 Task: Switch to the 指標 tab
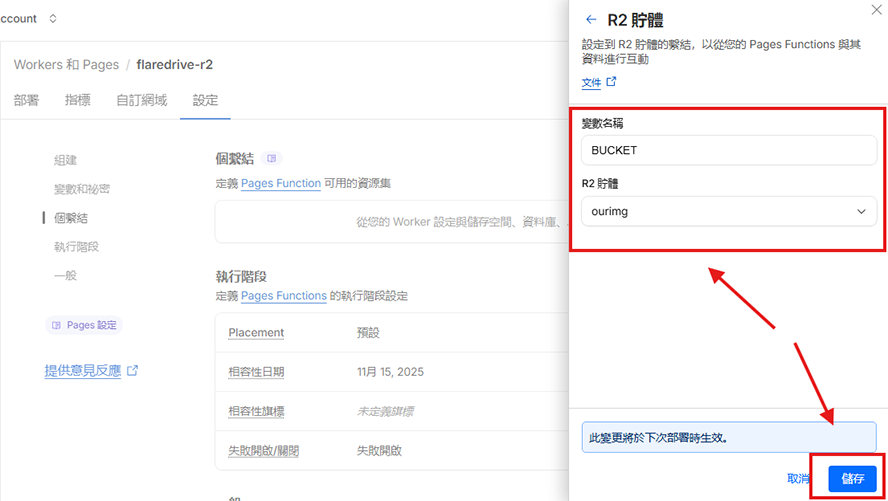tap(78, 100)
